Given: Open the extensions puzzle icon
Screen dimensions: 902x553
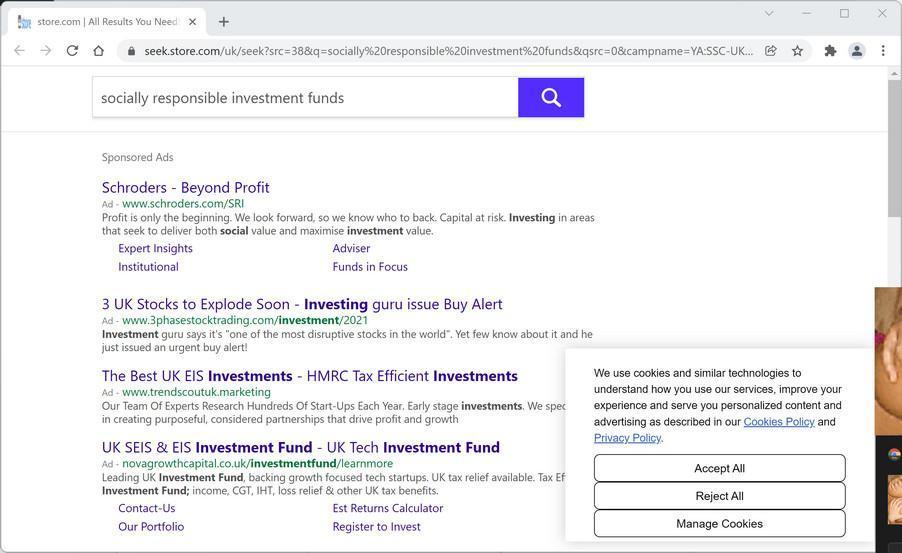Looking at the screenshot, I should click(x=830, y=51).
